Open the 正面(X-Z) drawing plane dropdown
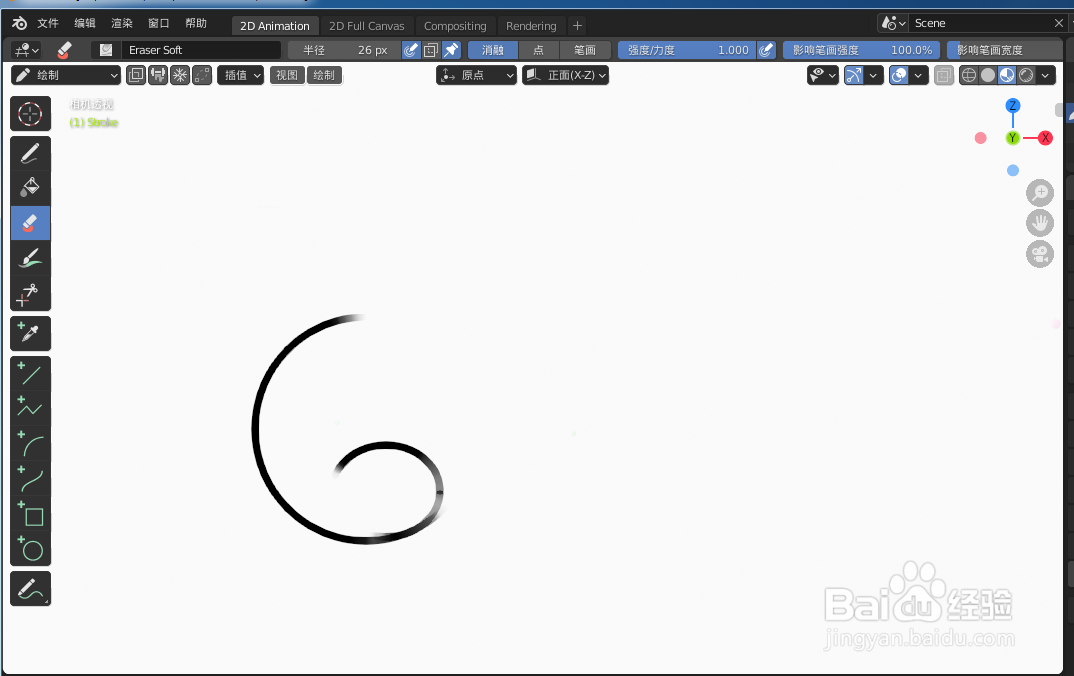Image resolution: width=1074 pixels, height=676 pixels. tap(566, 75)
